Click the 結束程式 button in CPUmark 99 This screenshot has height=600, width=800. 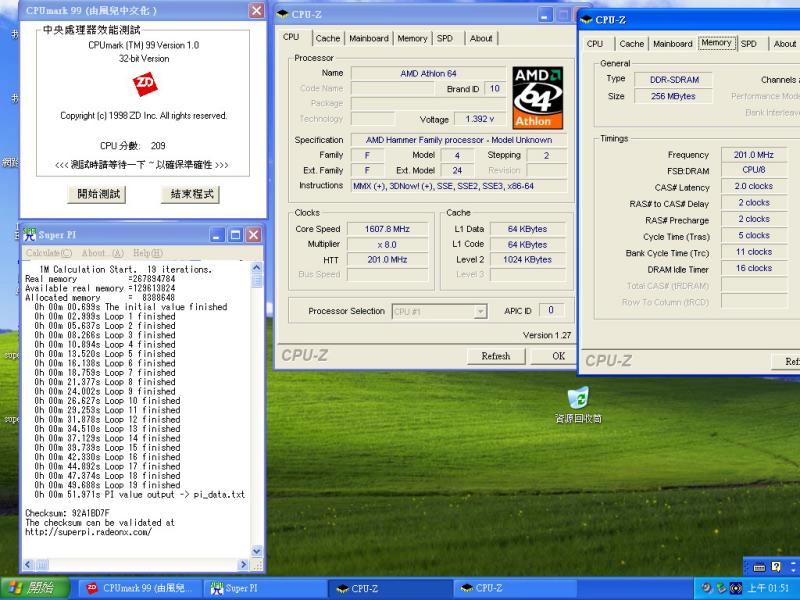[191, 194]
